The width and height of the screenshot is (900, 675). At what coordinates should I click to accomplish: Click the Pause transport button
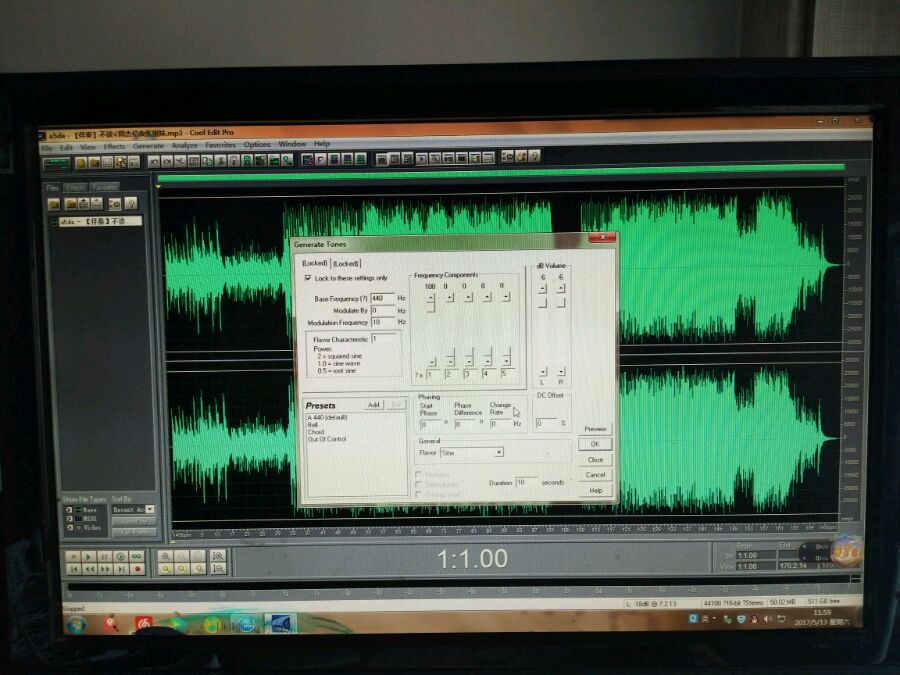point(104,557)
